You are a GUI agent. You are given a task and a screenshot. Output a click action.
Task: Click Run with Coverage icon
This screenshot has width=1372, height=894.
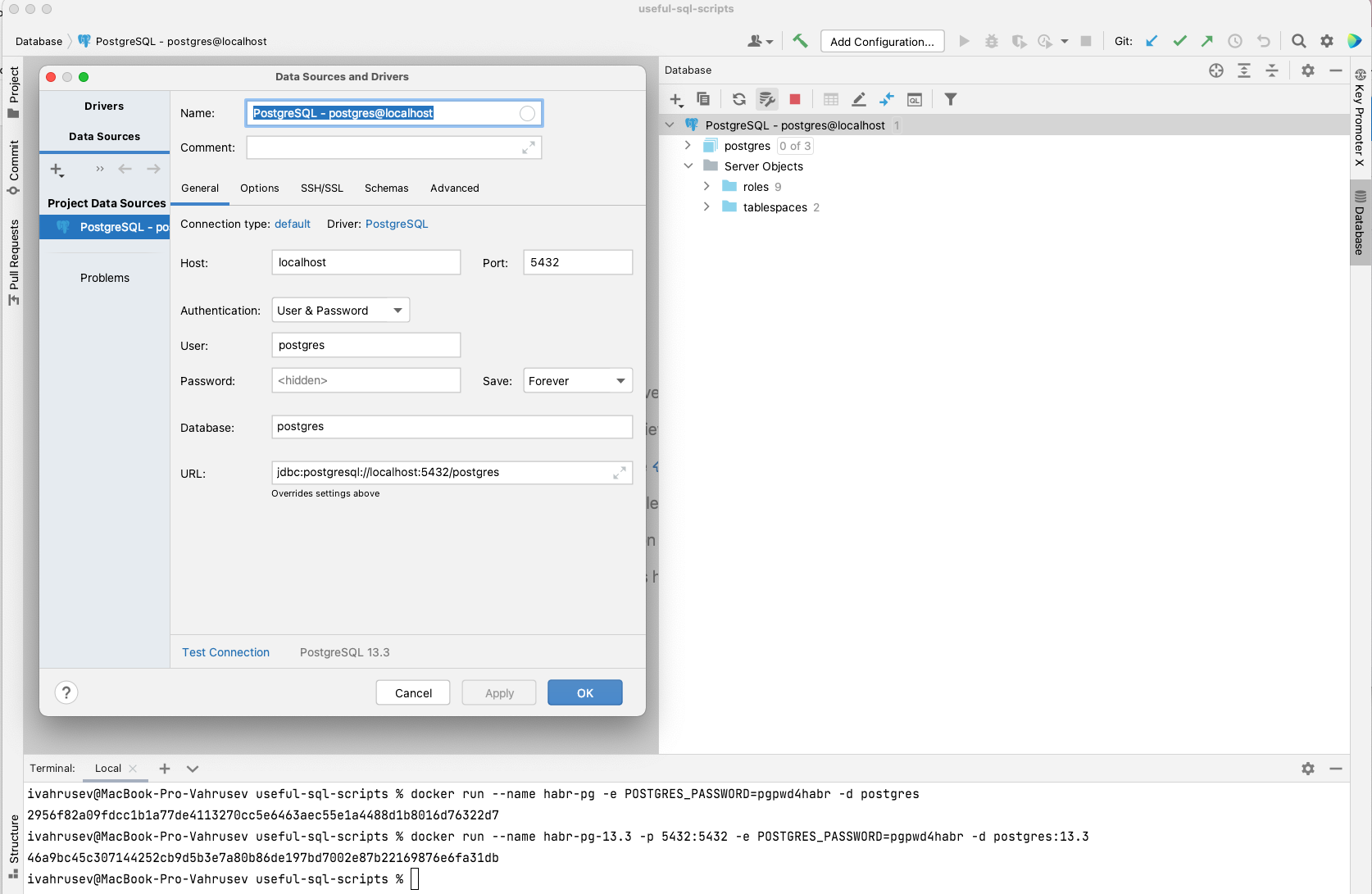[x=1019, y=41]
